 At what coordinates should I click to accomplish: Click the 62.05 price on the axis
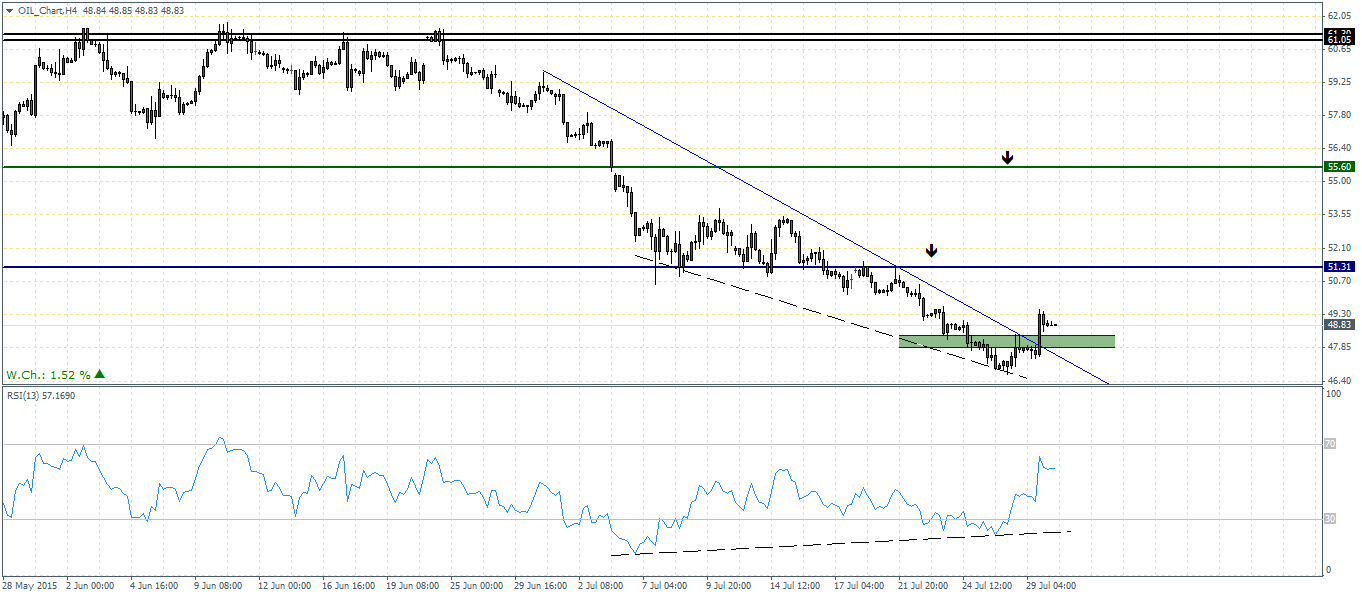tap(1338, 16)
